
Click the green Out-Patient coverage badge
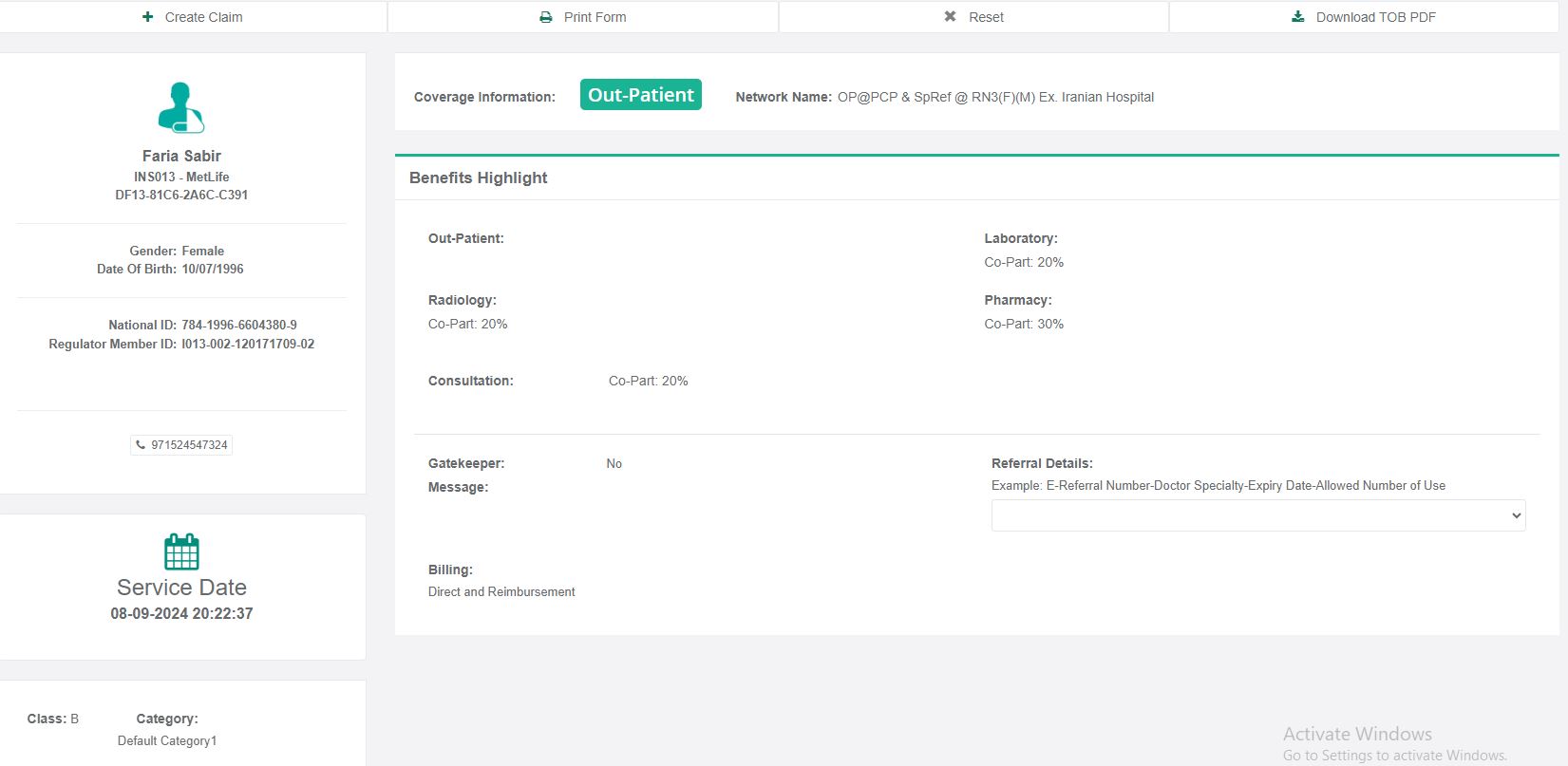(640, 95)
